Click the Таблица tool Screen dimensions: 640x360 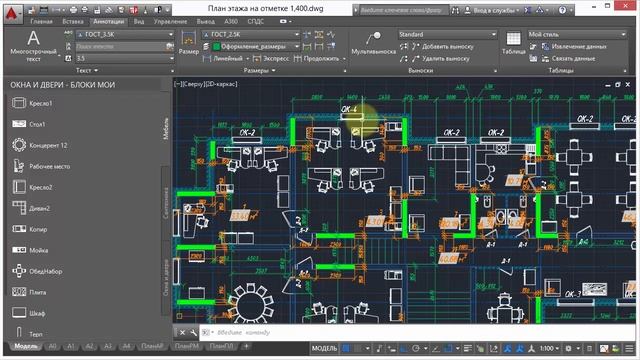coord(513,43)
